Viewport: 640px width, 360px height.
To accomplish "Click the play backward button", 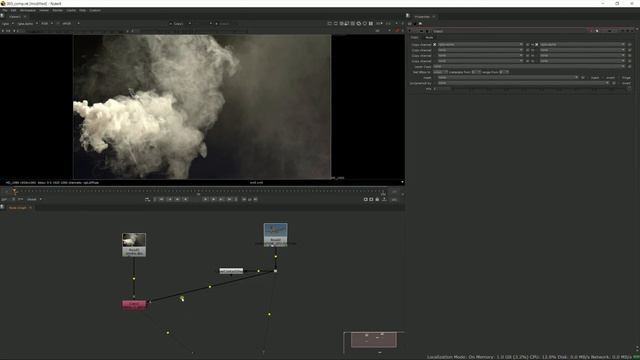I will tap(185, 200).
